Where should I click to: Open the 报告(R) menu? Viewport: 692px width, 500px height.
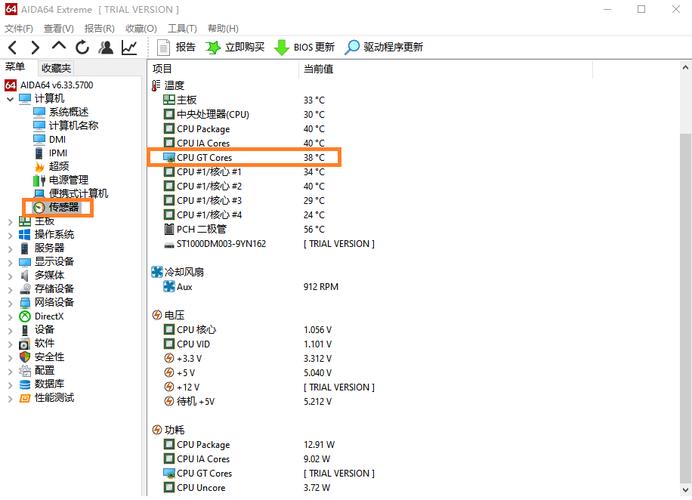coord(99,29)
